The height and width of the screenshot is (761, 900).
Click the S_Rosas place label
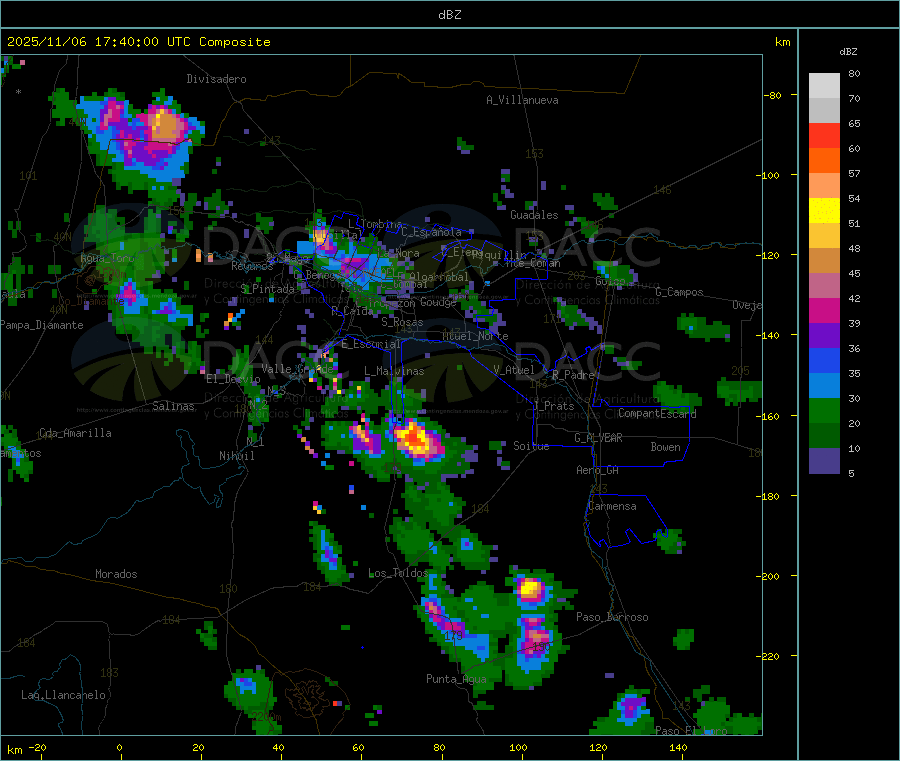point(402,322)
